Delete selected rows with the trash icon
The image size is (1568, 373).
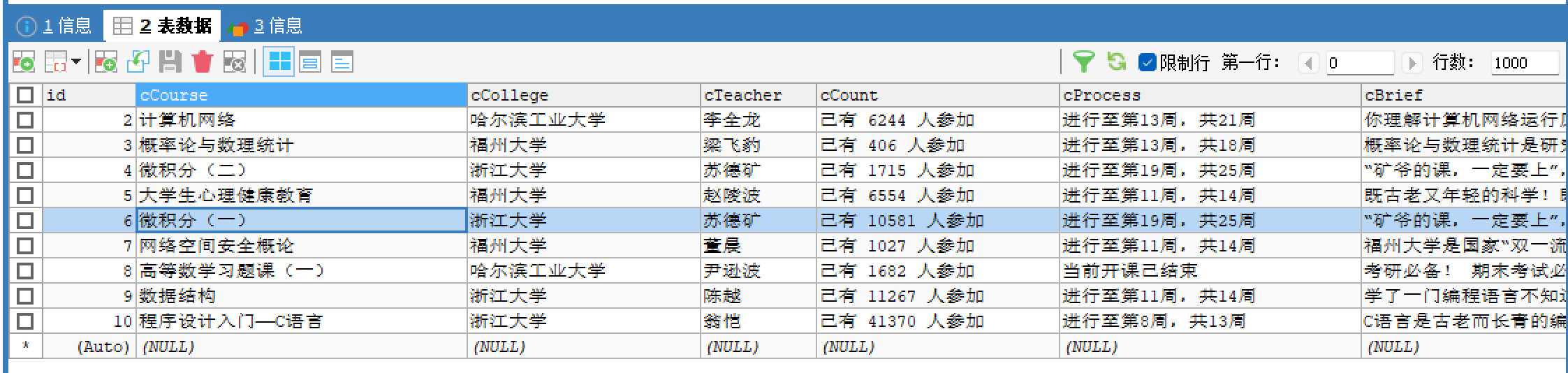click(x=202, y=62)
